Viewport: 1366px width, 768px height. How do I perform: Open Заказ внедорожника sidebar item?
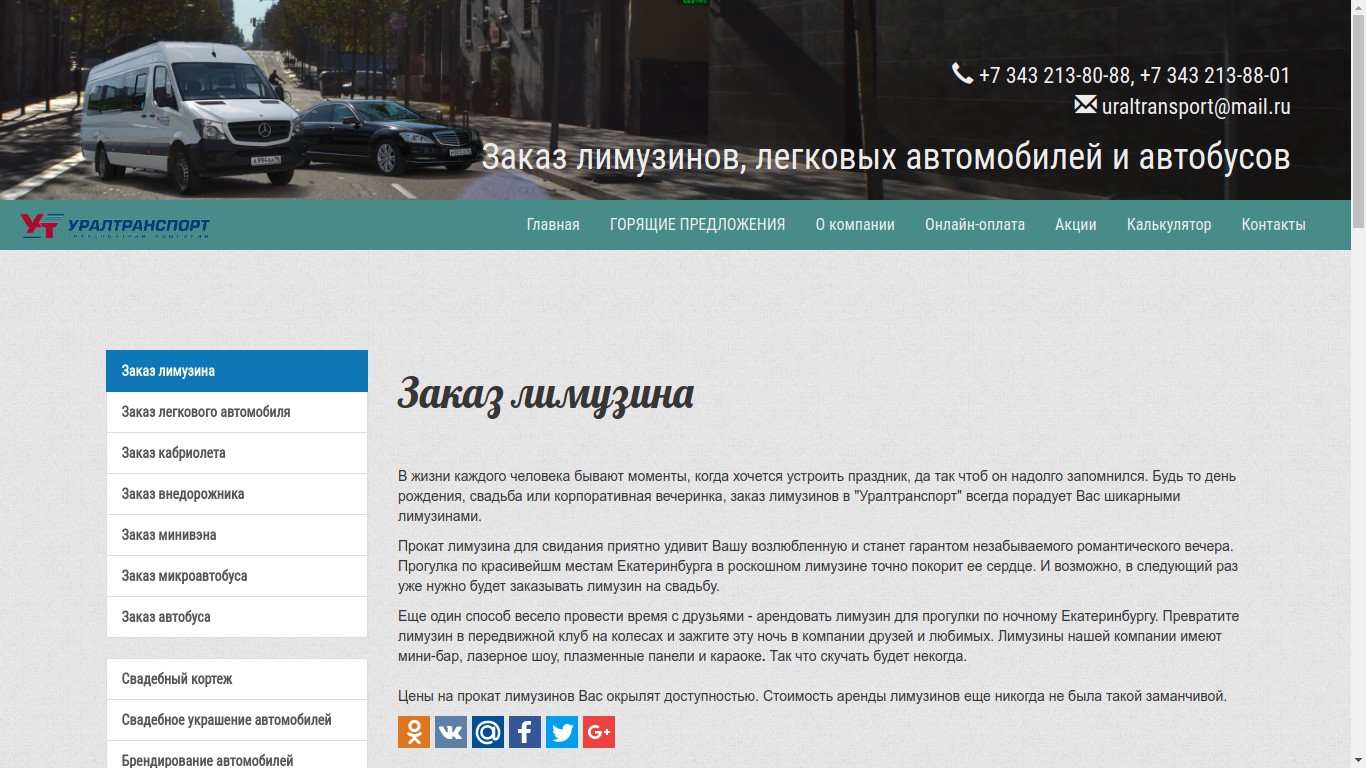pos(237,494)
